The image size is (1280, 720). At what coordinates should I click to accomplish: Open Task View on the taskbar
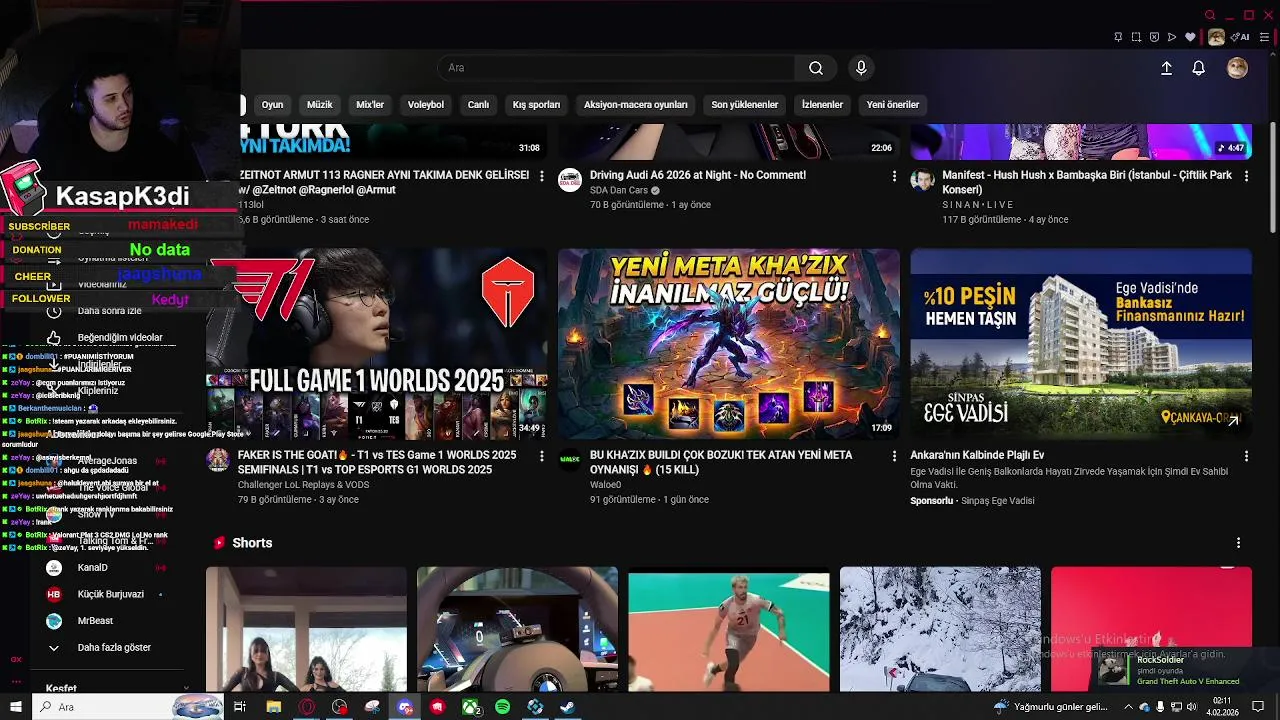240,707
